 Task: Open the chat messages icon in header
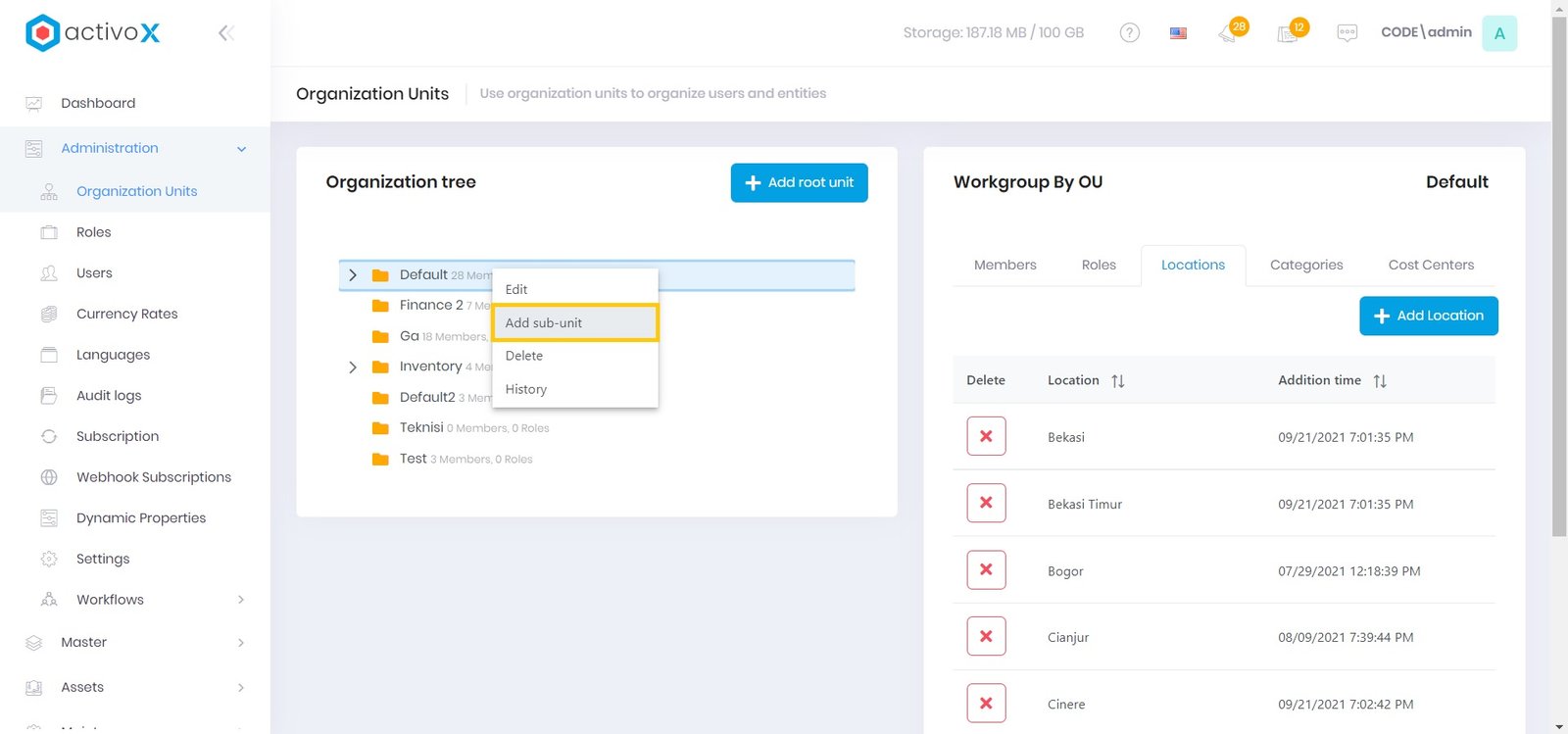pos(1347,33)
